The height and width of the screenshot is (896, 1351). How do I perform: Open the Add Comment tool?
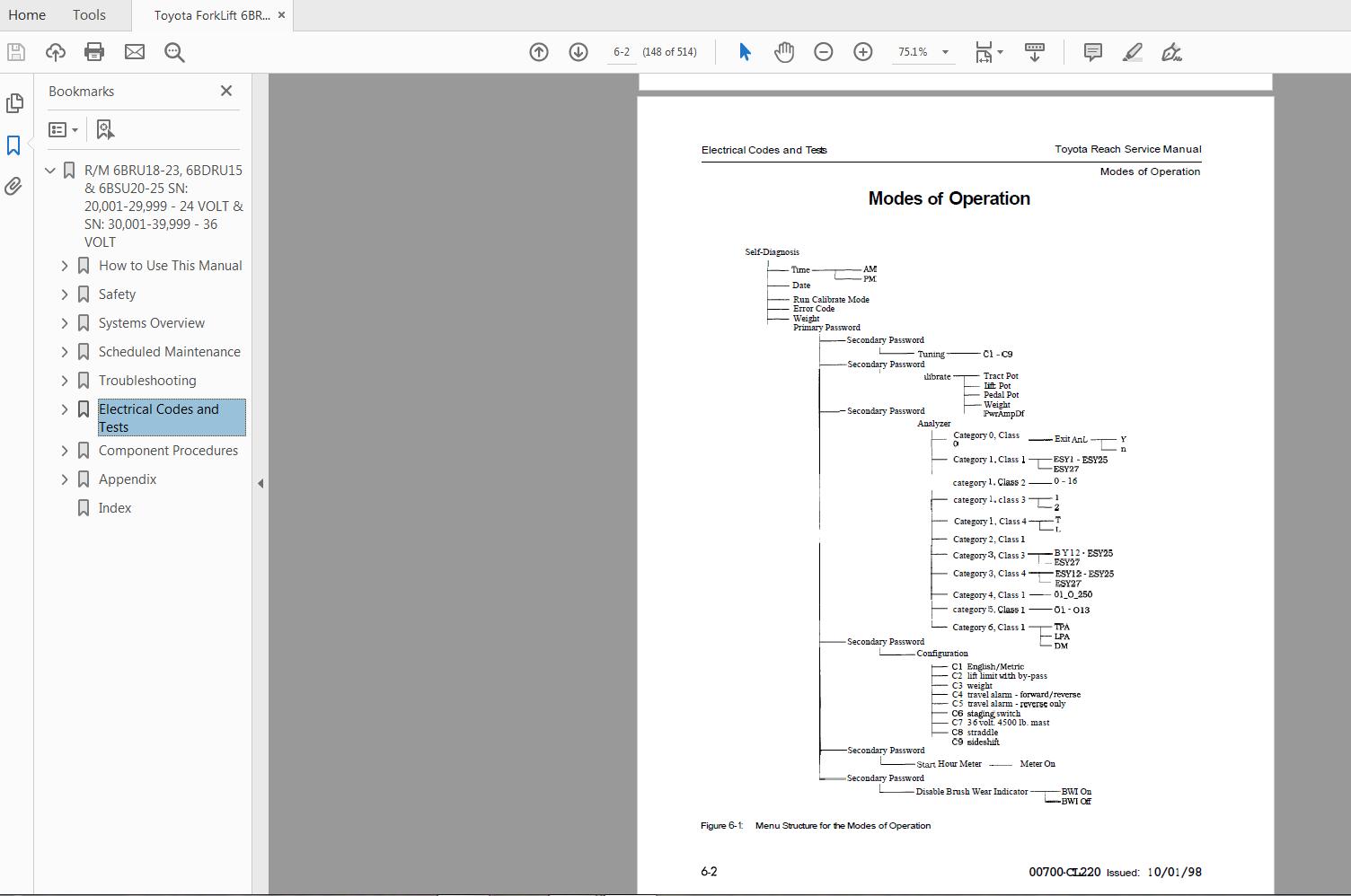(1091, 51)
